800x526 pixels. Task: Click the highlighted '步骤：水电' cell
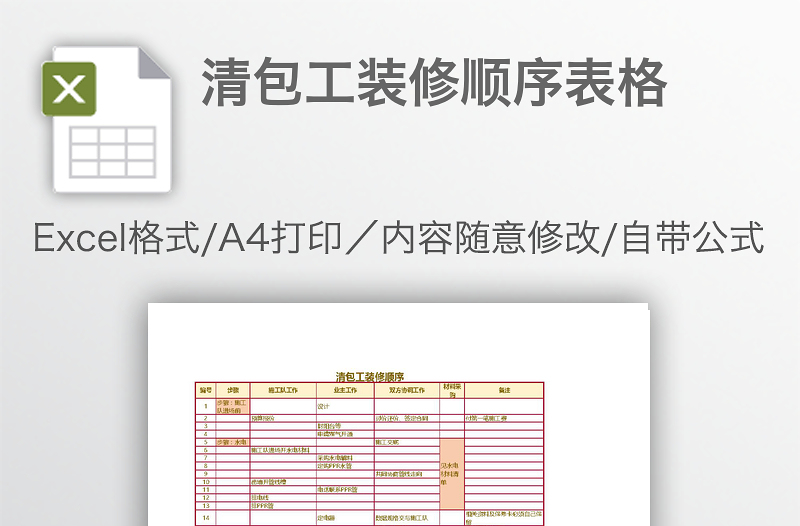(233, 442)
